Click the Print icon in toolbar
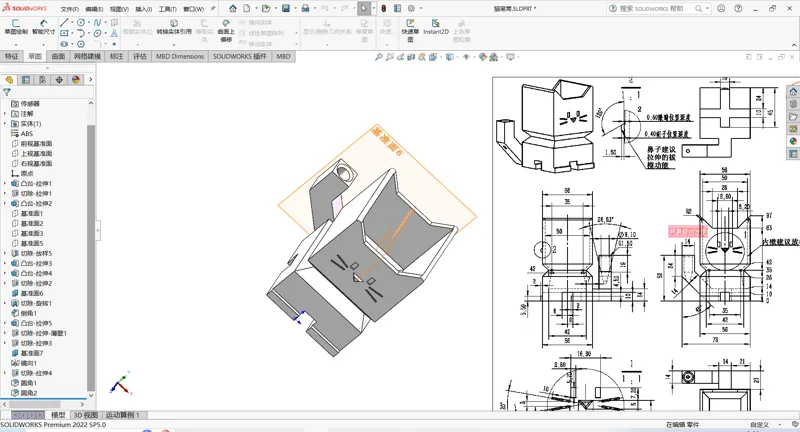Image resolution: width=800 pixels, height=432 pixels. point(305,8)
